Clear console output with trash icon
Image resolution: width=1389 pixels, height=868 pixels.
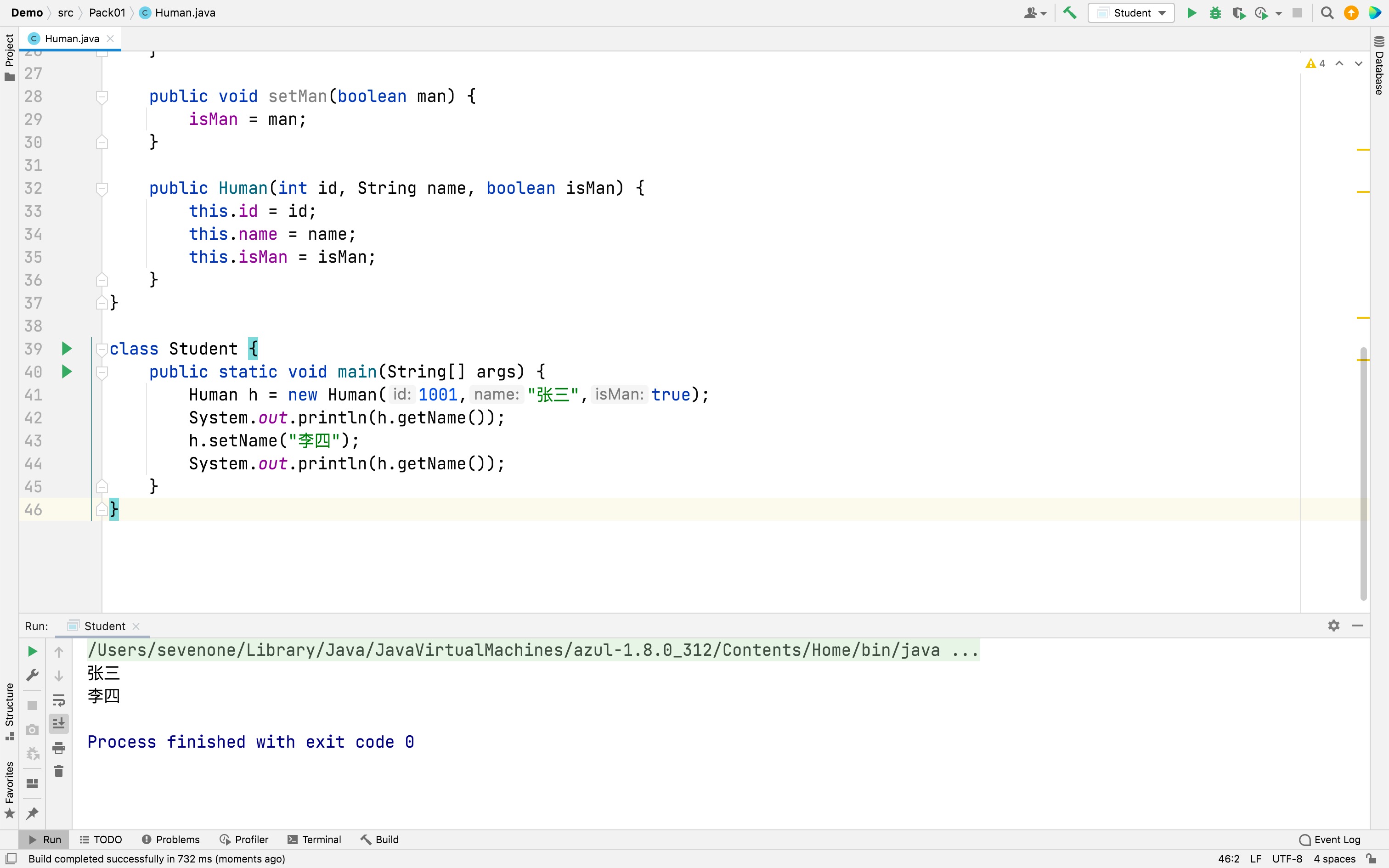pyautogui.click(x=58, y=771)
